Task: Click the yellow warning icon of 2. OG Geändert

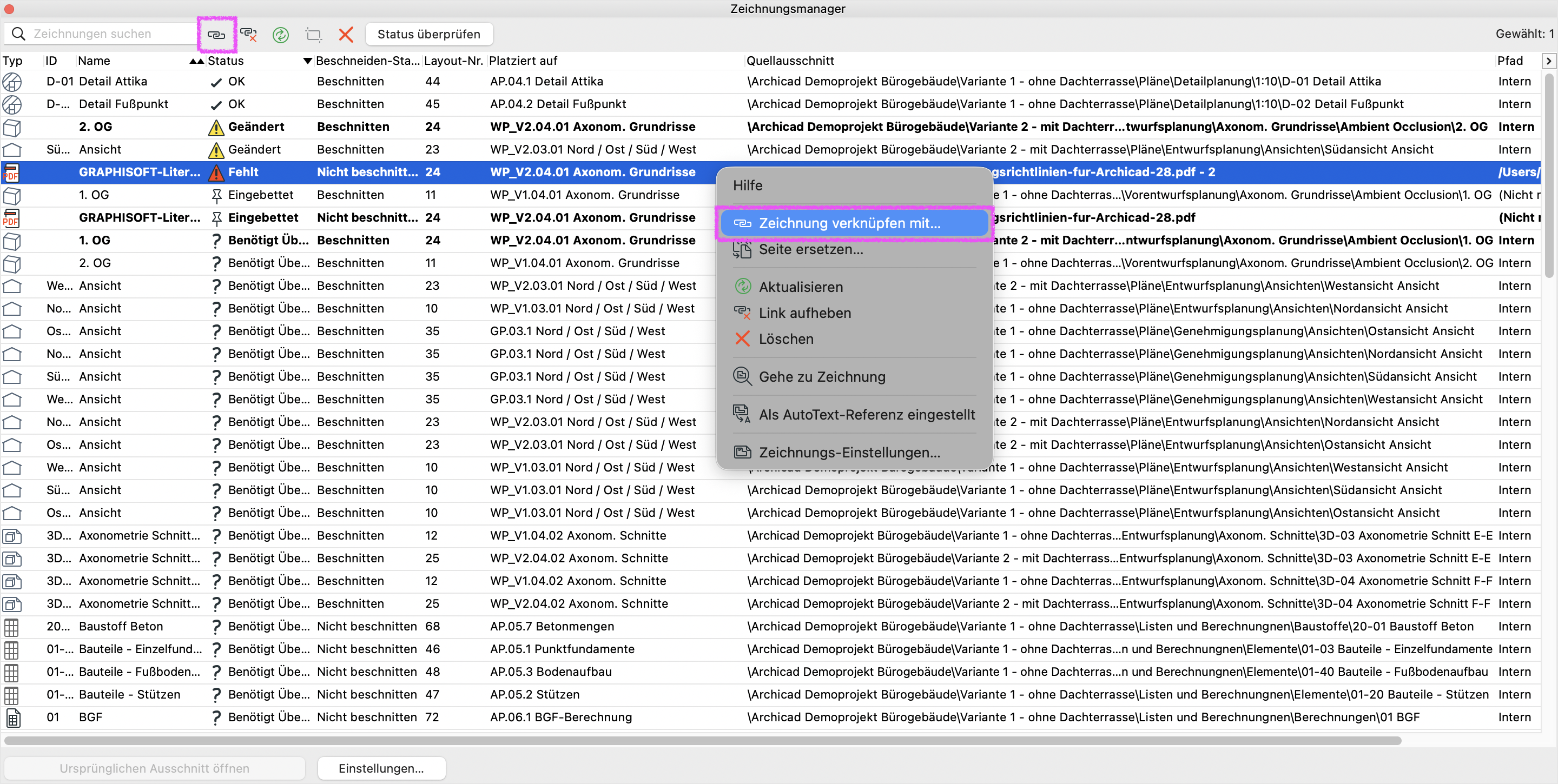Action: 216,127
